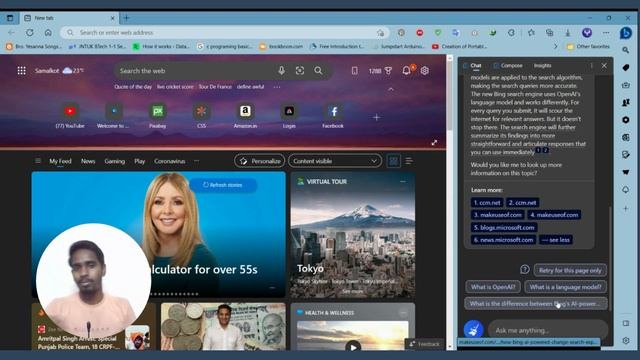Open visual search camera icon
The image size is (640, 360).
(300, 71)
